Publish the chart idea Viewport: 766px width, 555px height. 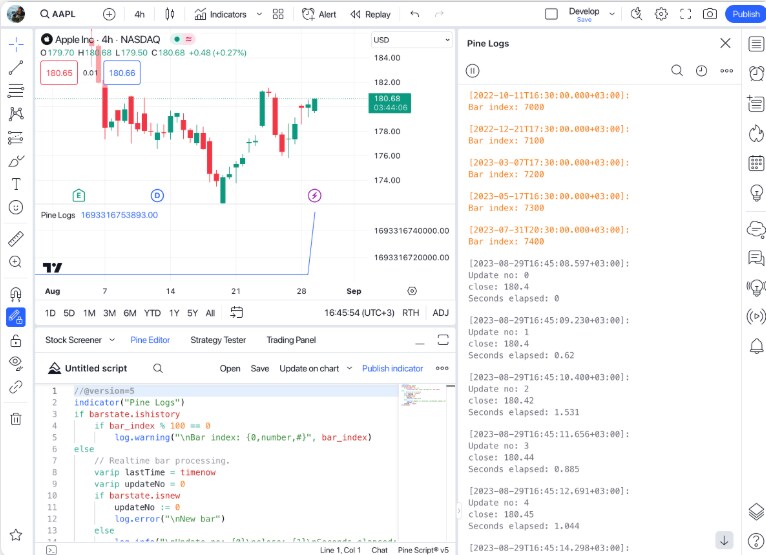coord(745,14)
